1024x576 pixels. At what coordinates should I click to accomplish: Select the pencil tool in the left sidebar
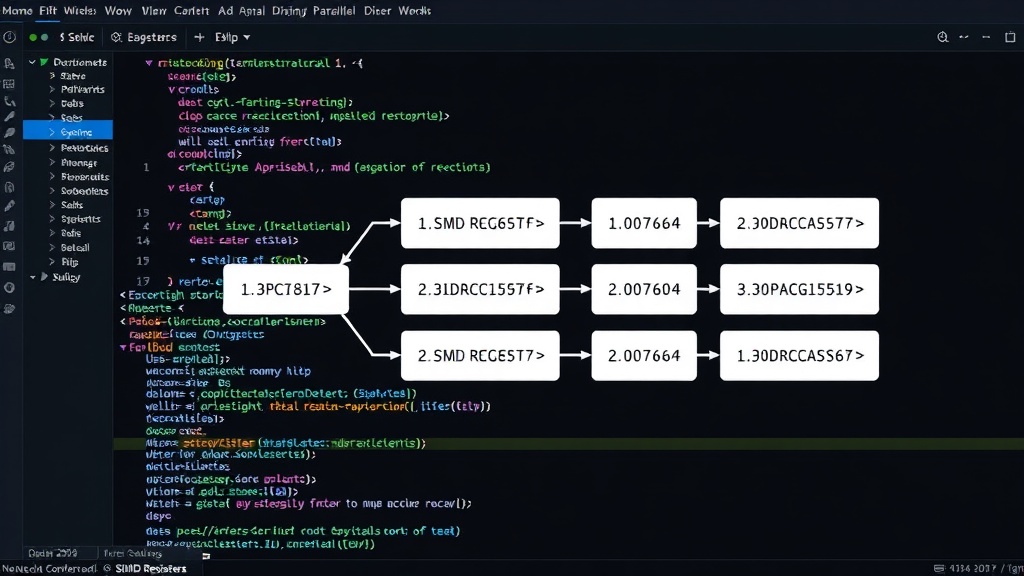[9, 116]
